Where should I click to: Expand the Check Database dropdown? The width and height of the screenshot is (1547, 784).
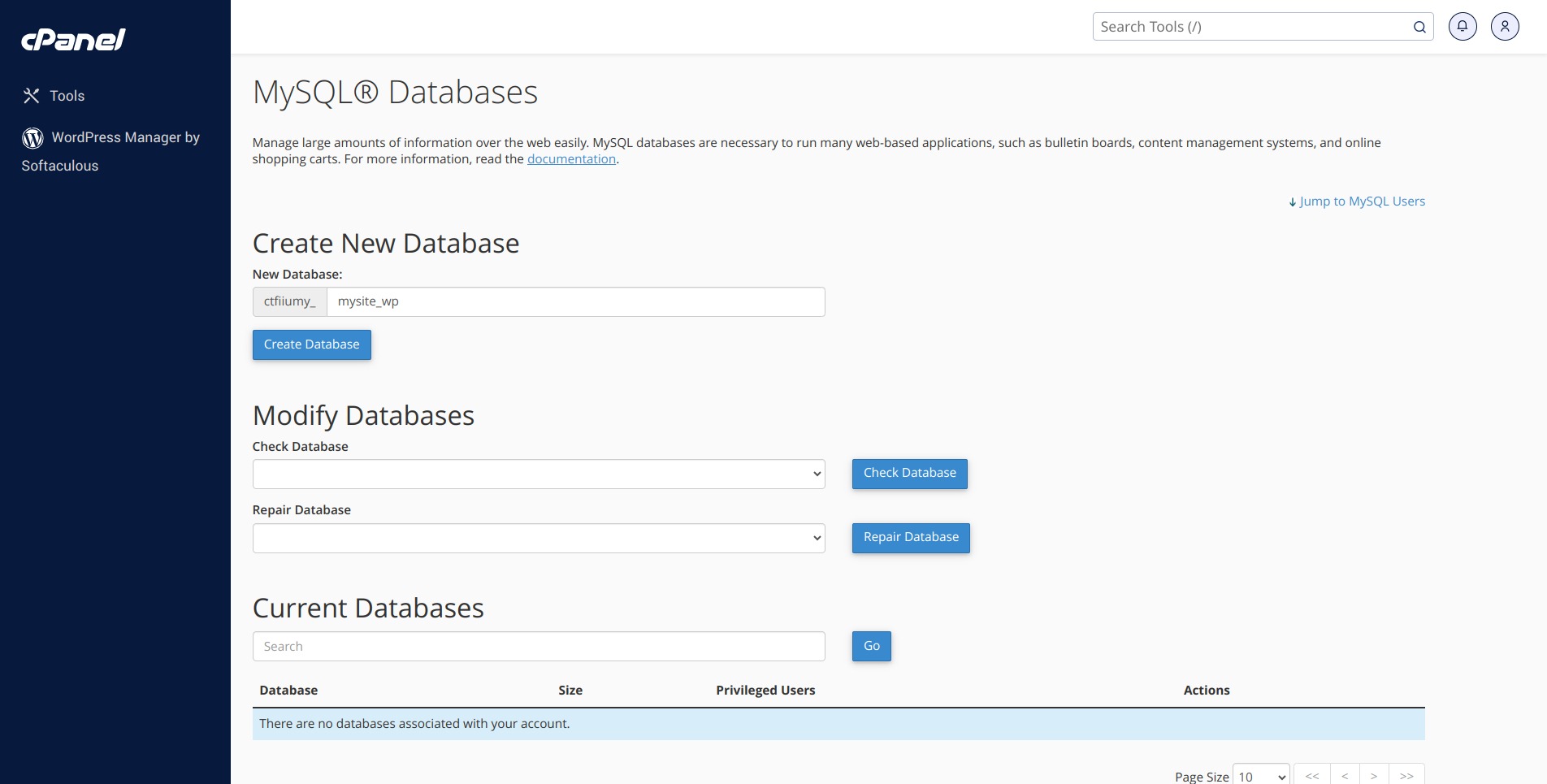(x=539, y=474)
